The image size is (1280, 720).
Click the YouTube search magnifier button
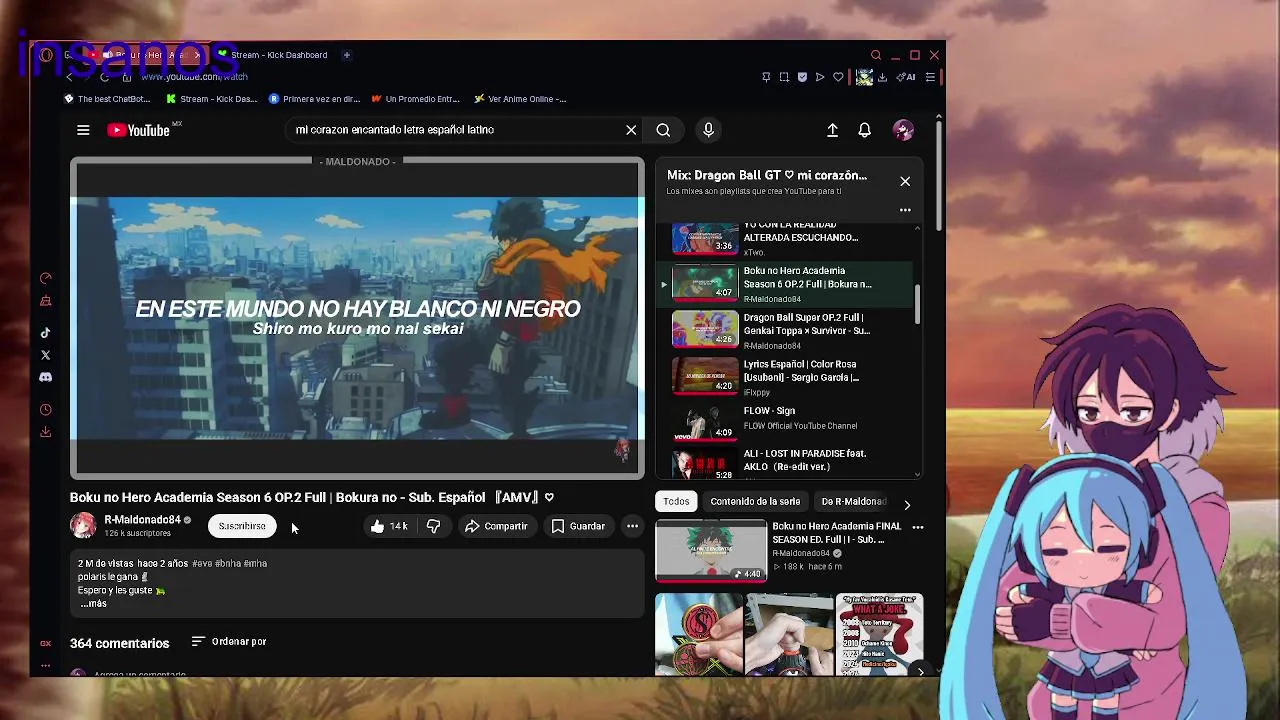point(663,130)
